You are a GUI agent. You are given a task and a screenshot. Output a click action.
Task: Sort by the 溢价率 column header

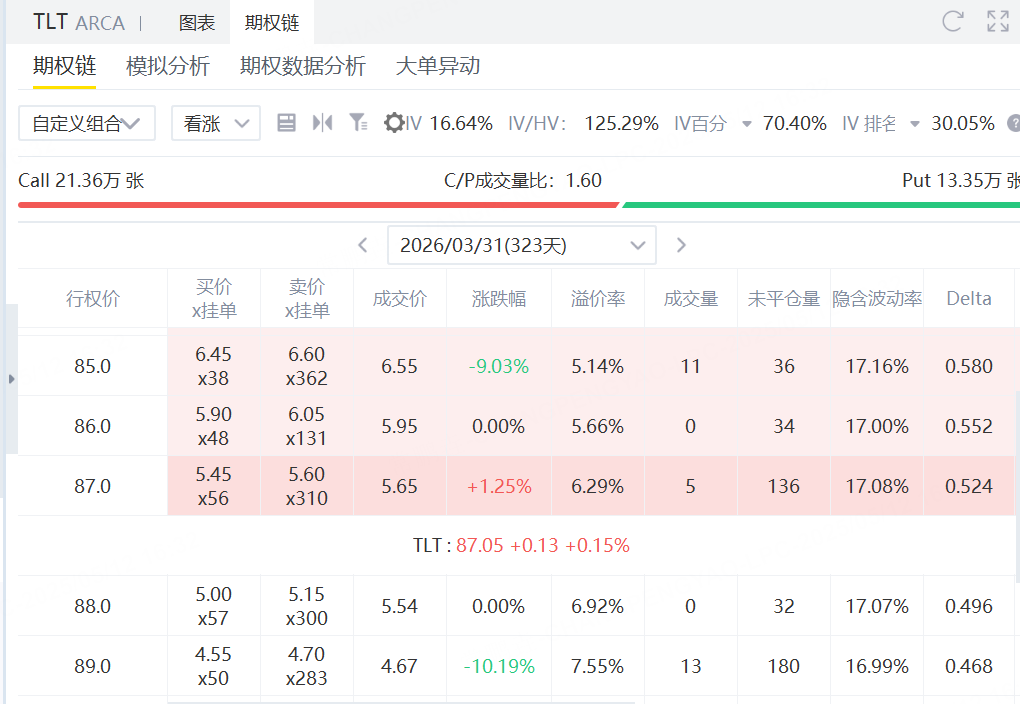[598, 299]
